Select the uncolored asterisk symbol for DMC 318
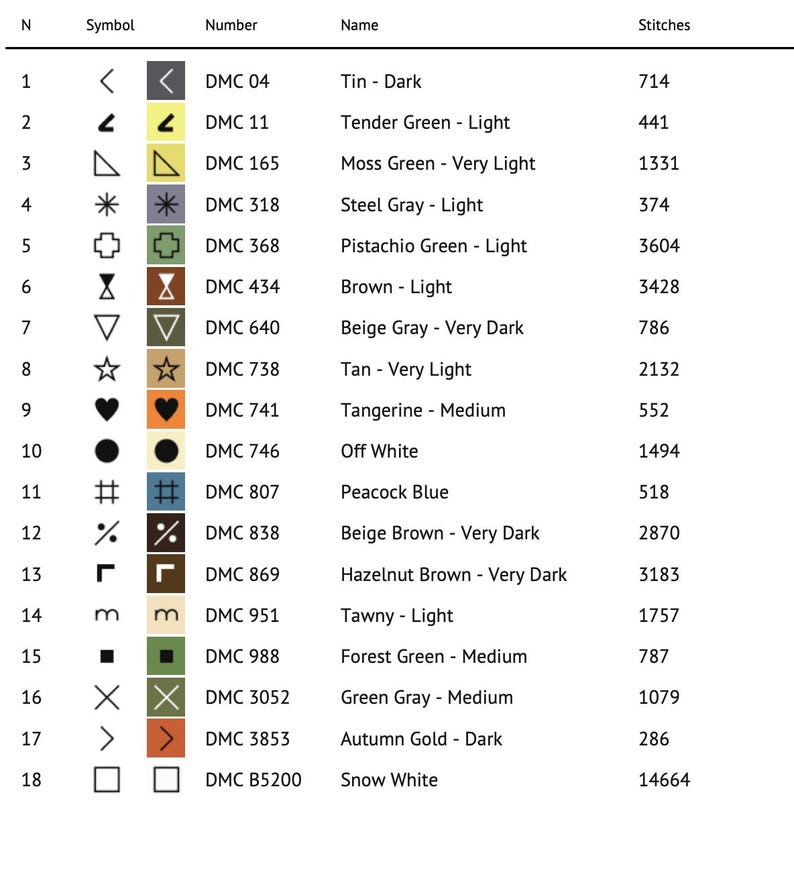 (107, 204)
